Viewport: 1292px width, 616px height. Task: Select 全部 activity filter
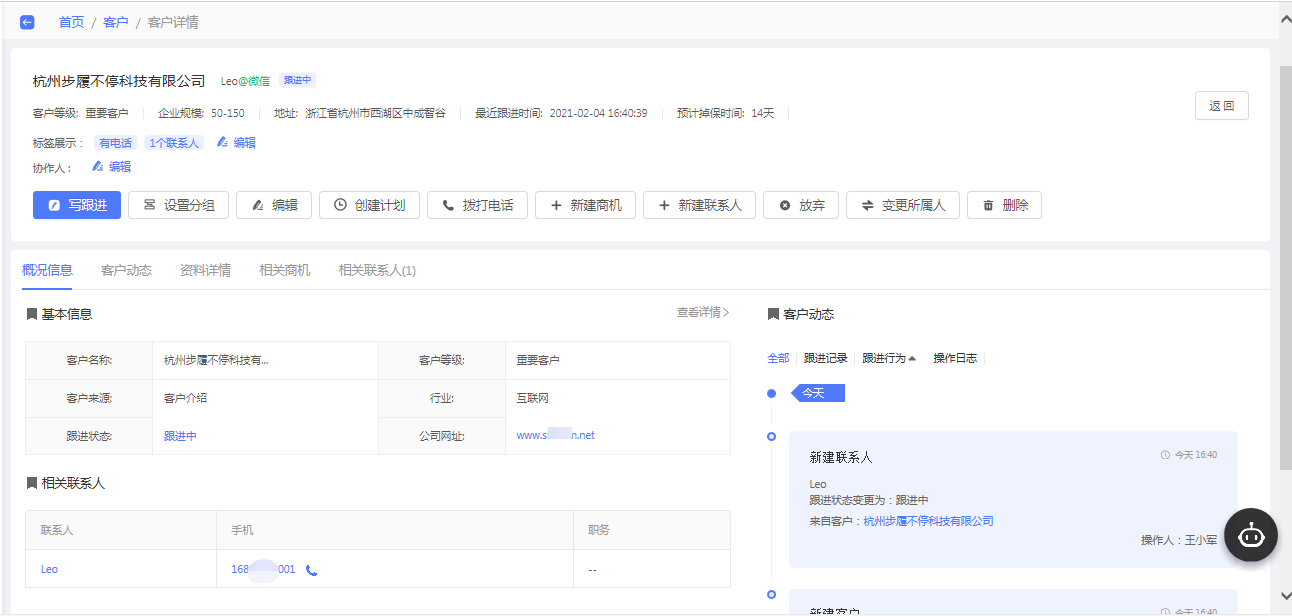pyautogui.click(x=778, y=358)
